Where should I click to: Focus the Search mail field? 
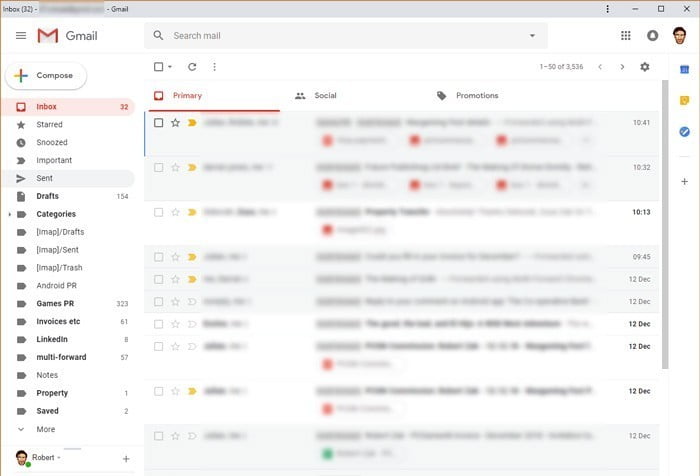pos(346,36)
